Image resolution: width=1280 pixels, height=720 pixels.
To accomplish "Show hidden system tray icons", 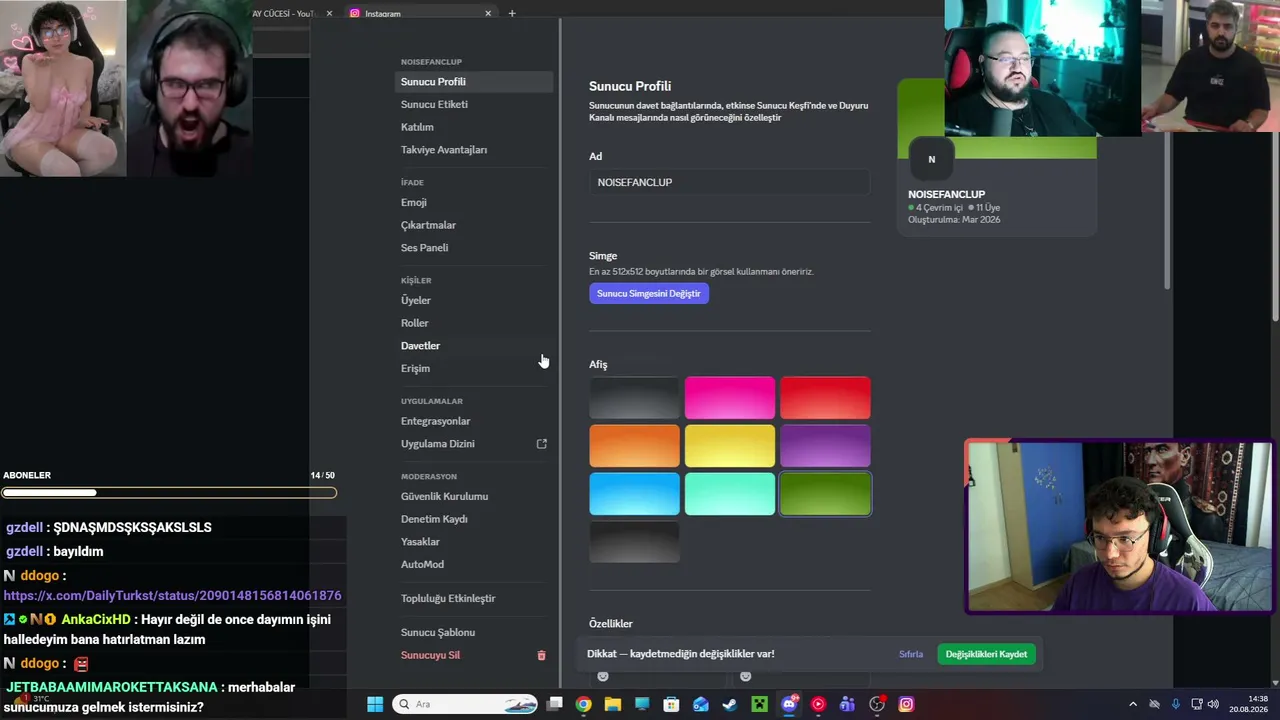I will (1133, 704).
